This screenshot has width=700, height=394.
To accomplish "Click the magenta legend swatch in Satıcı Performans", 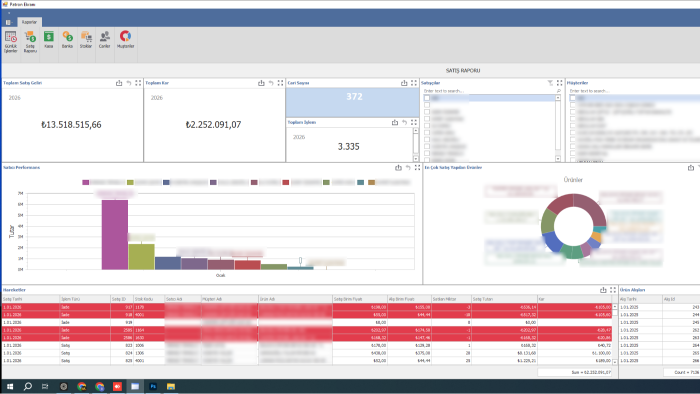I will point(86,182).
